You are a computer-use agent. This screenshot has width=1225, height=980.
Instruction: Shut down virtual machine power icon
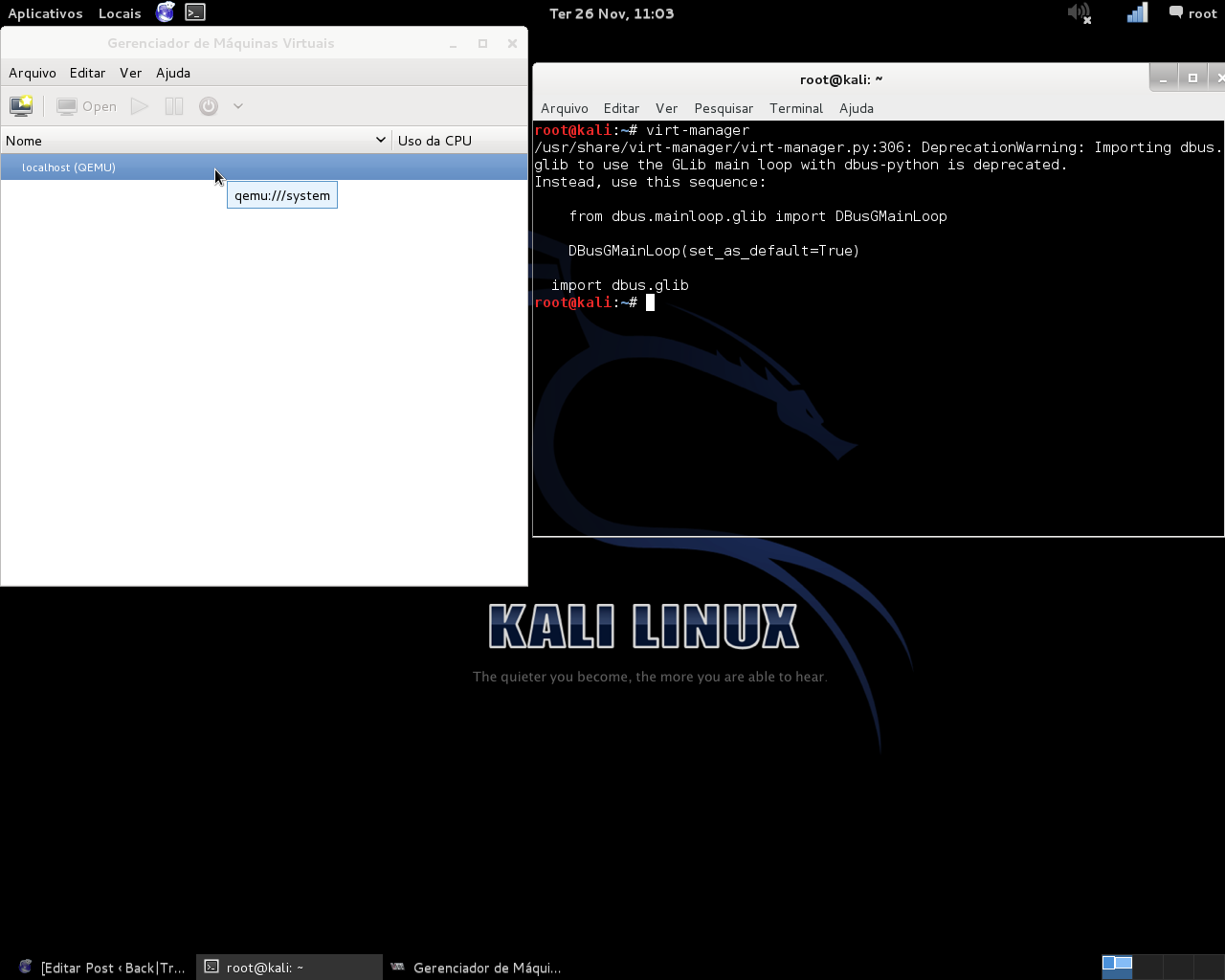tap(209, 106)
